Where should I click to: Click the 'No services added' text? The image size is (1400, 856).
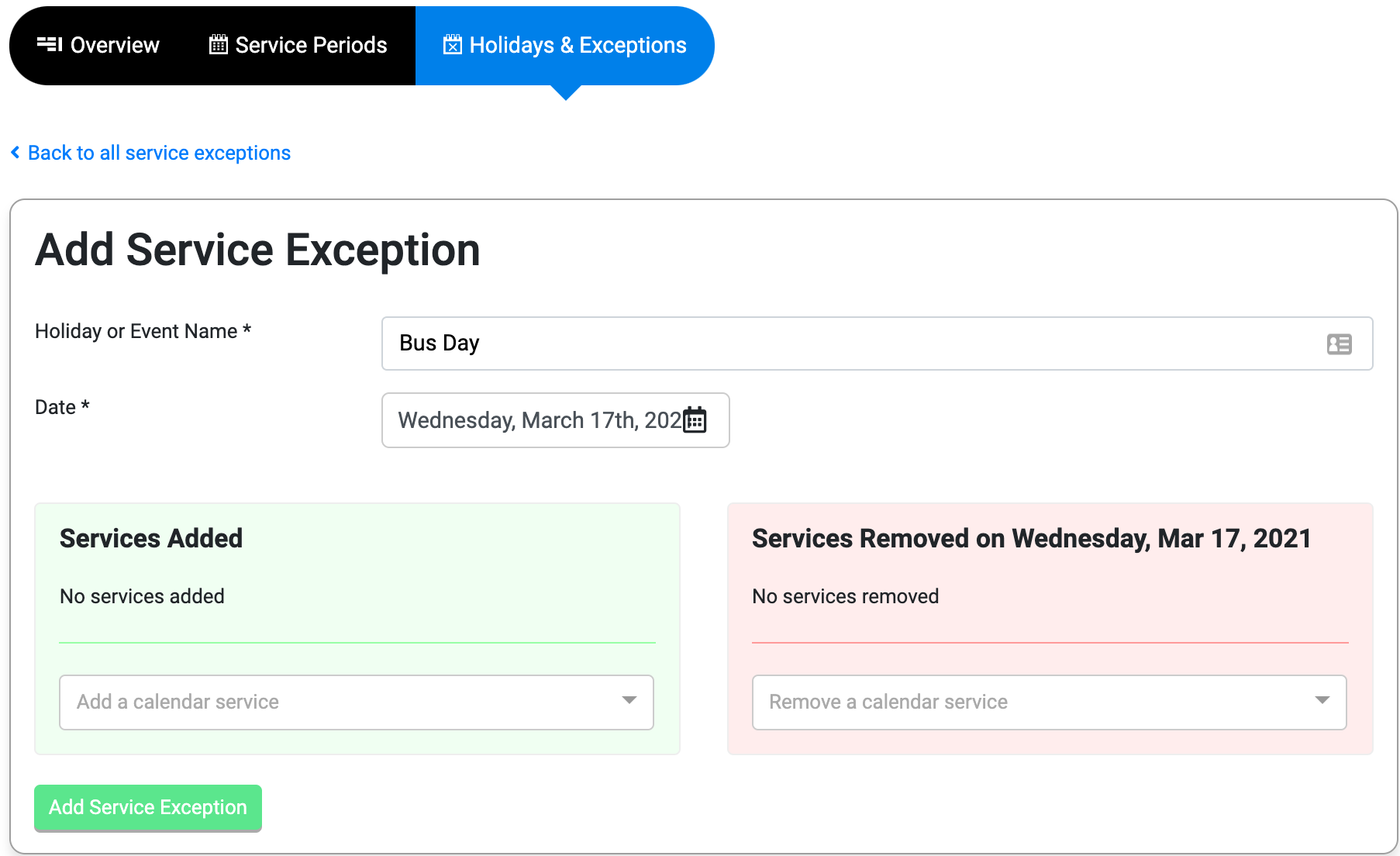[142, 596]
